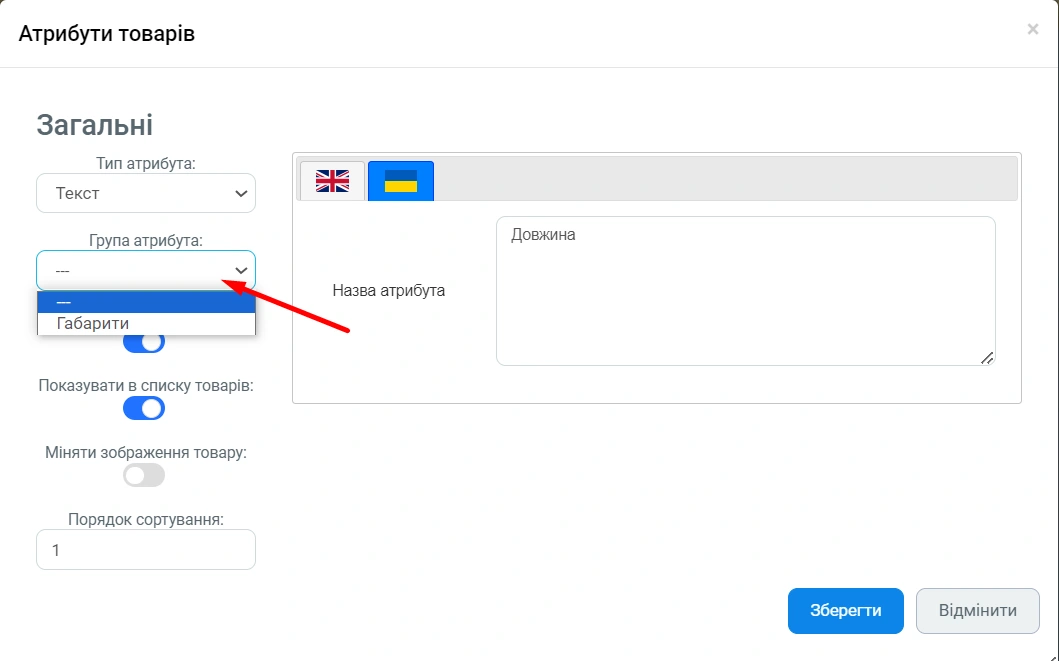Click the Міняти зображення товару label text
This screenshot has width=1059, height=661.
pos(145,452)
